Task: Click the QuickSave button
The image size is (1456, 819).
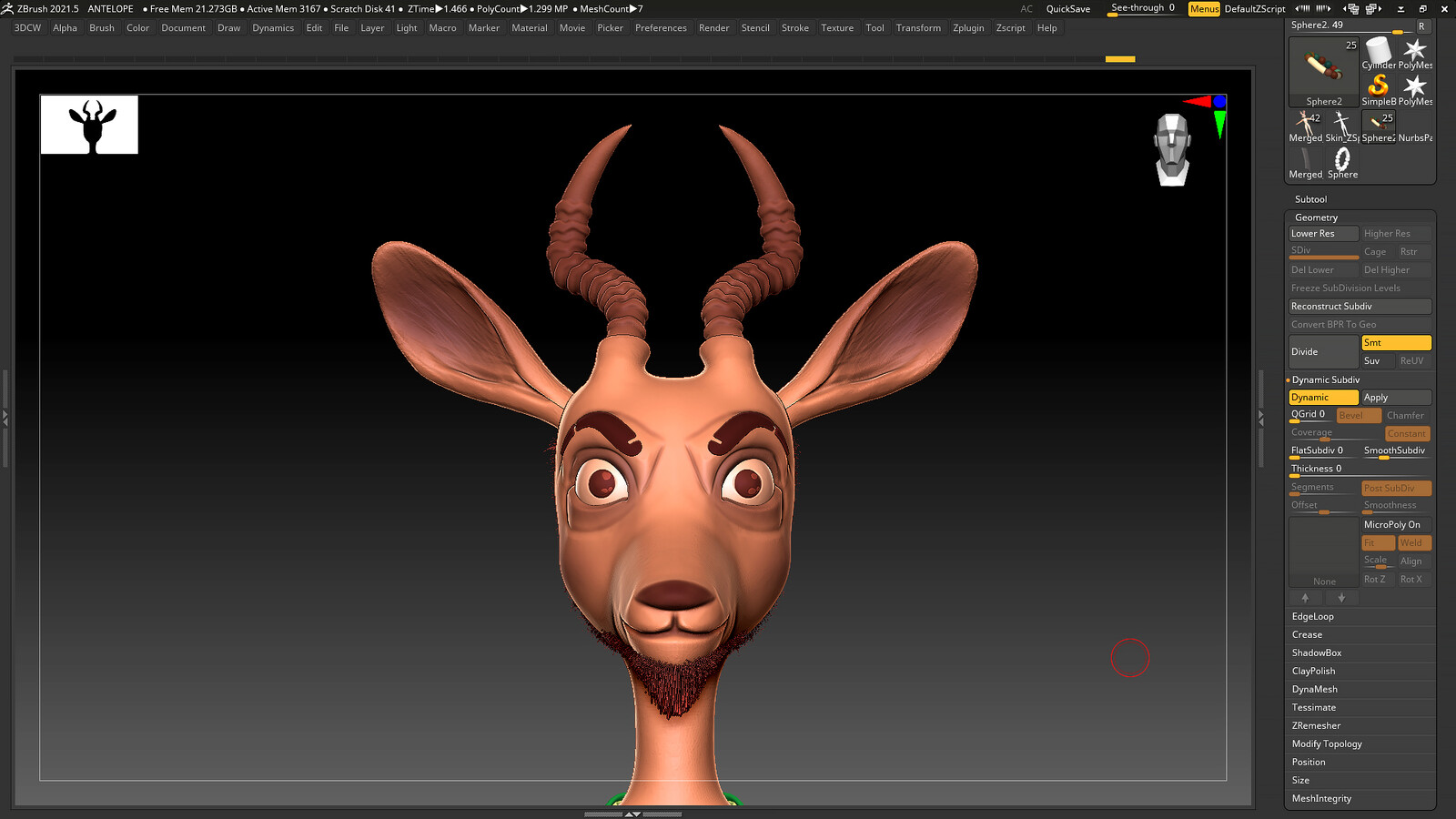Action: [x=1067, y=9]
